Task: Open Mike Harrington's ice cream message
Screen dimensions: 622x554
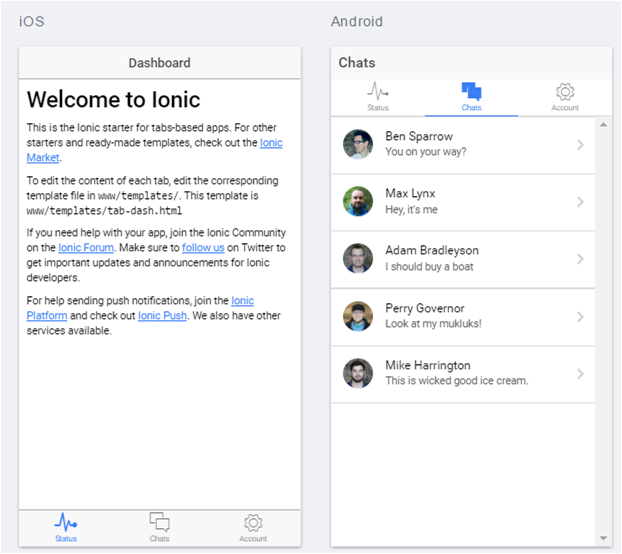Action: coord(456,381)
